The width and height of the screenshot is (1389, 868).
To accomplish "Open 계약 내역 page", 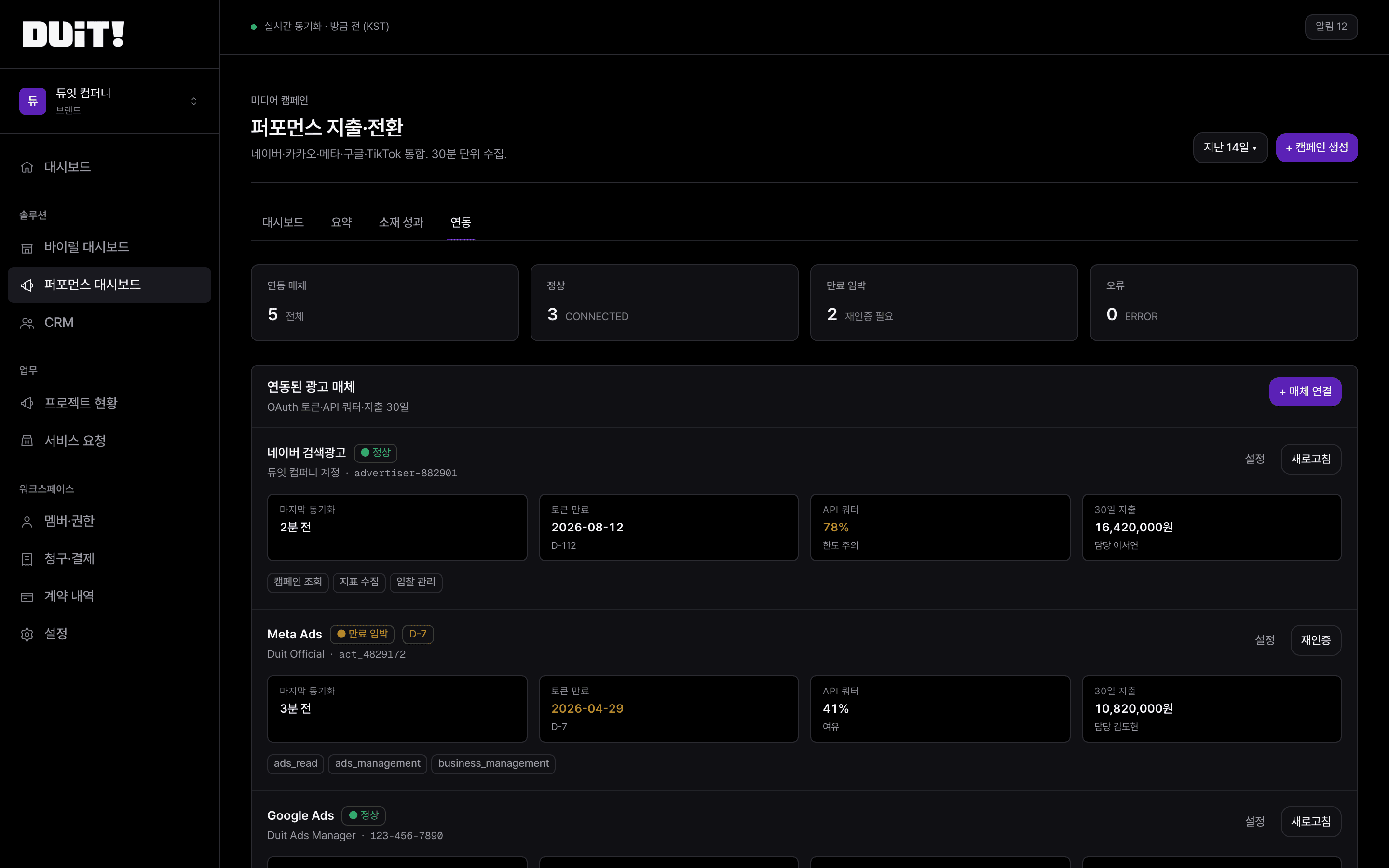I will click(109, 597).
